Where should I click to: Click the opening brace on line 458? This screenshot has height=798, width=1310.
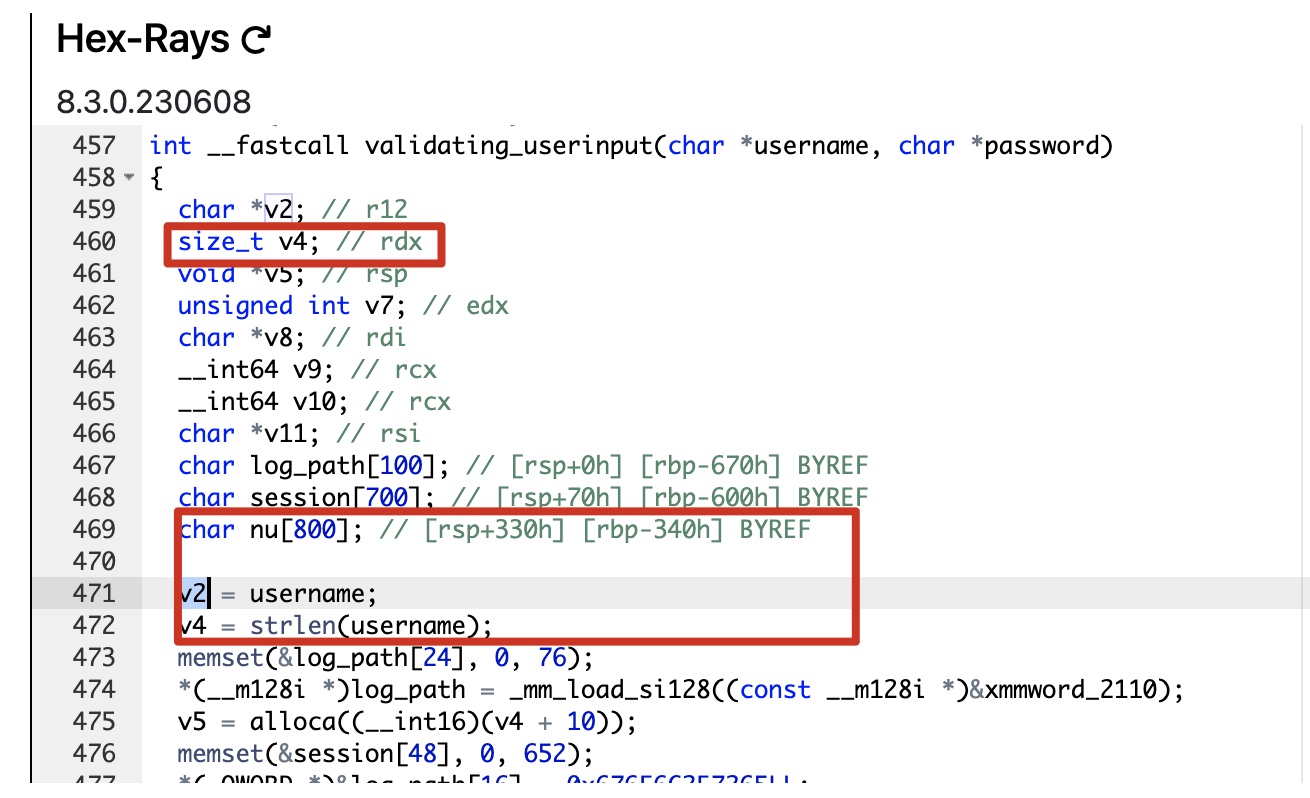coord(156,178)
